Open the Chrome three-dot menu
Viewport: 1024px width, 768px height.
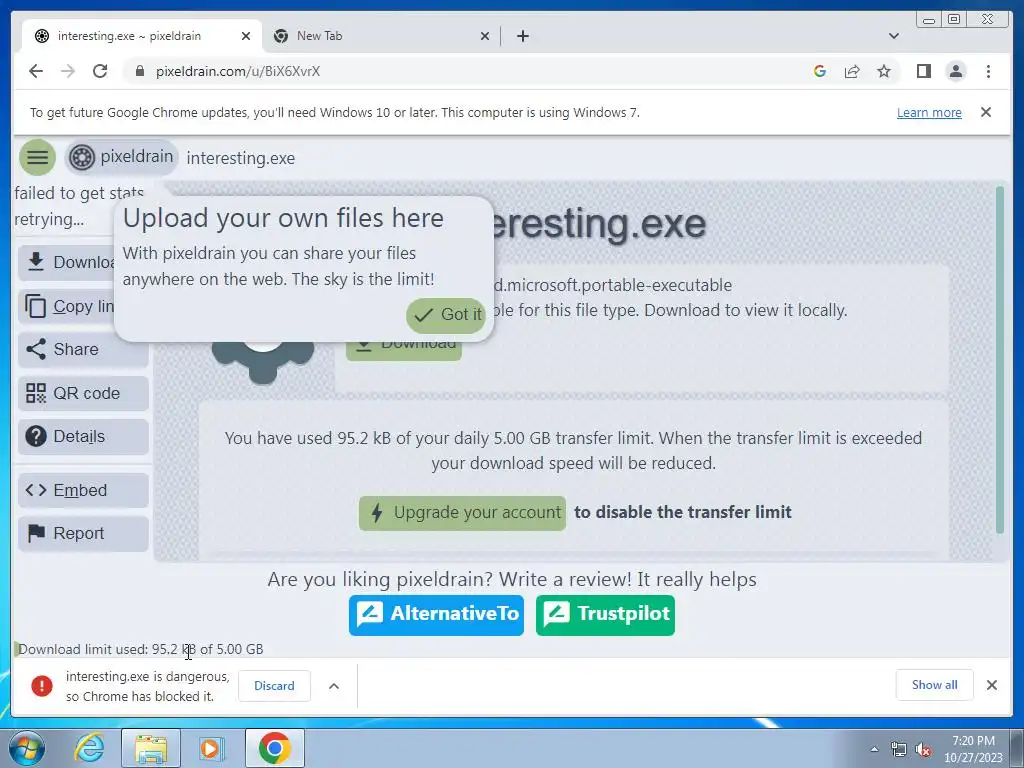(x=988, y=71)
